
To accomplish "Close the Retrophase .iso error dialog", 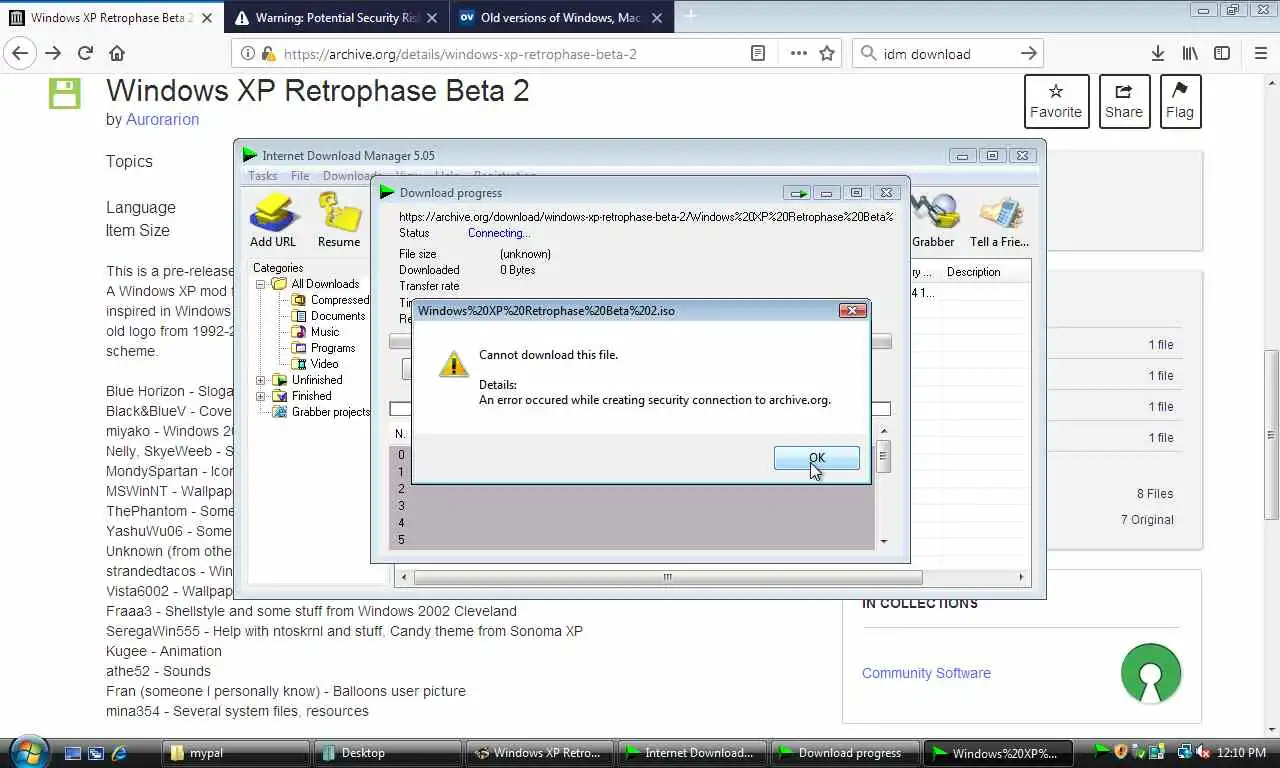I will [x=852, y=310].
